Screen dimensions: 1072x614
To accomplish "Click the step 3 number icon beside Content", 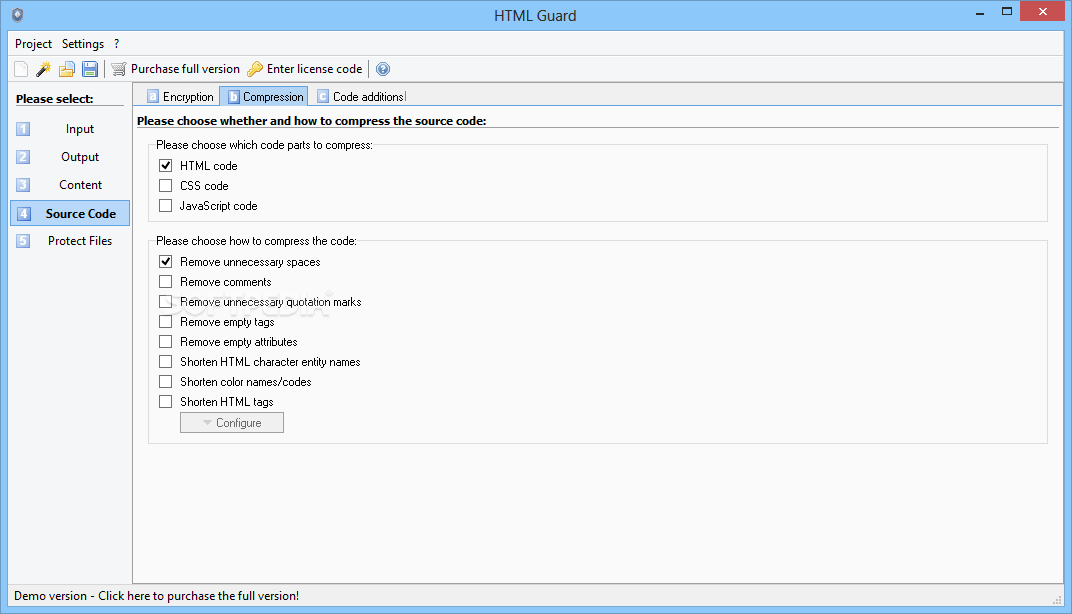I will point(23,185).
